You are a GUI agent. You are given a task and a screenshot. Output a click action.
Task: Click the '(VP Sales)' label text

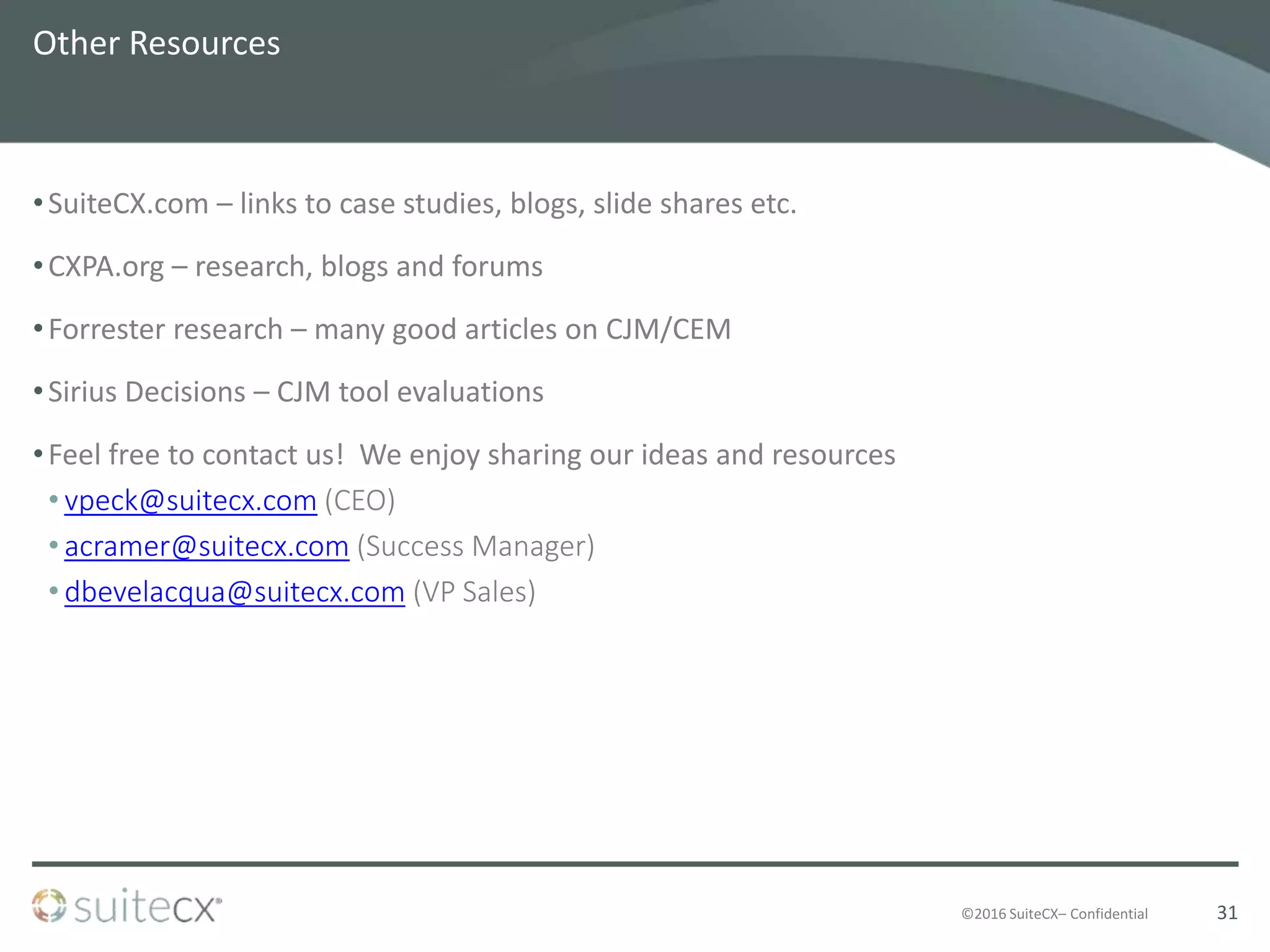click(474, 592)
